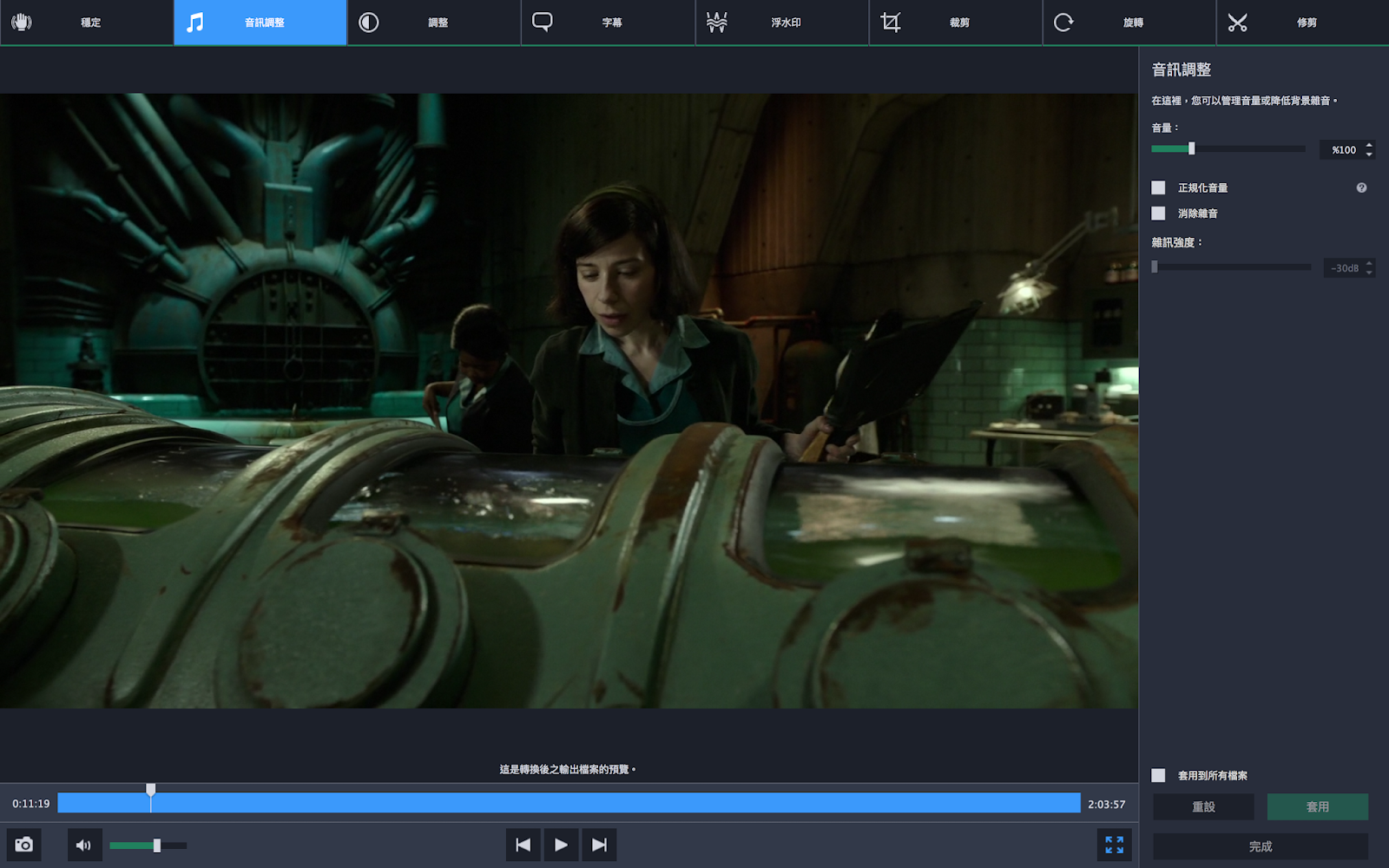Open the 浮水印 watermark tab
Image resolution: width=1389 pixels, height=868 pixels.
[781, 23]
